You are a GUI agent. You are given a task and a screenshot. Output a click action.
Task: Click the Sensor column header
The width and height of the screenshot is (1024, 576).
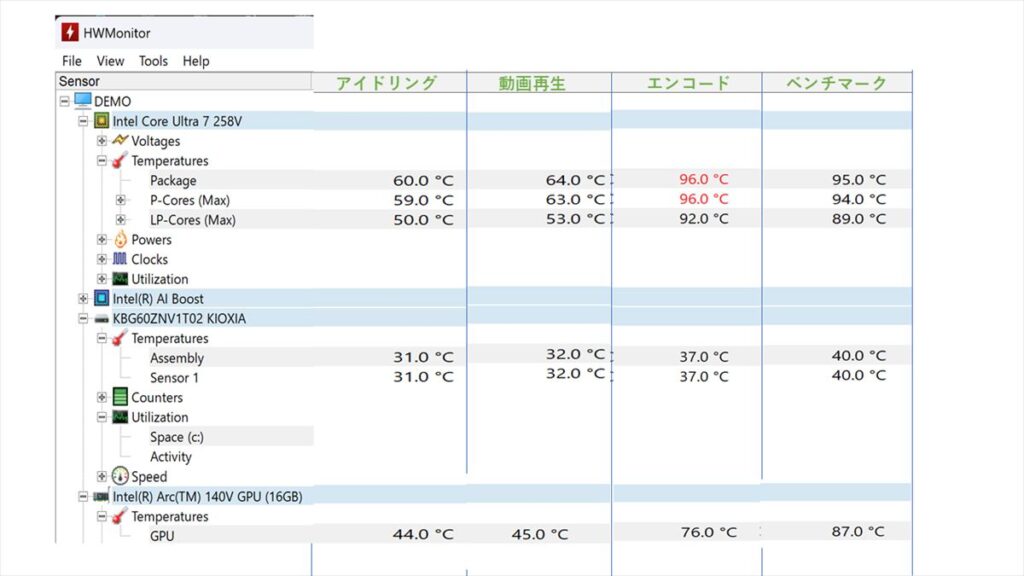tap(184, 81)
